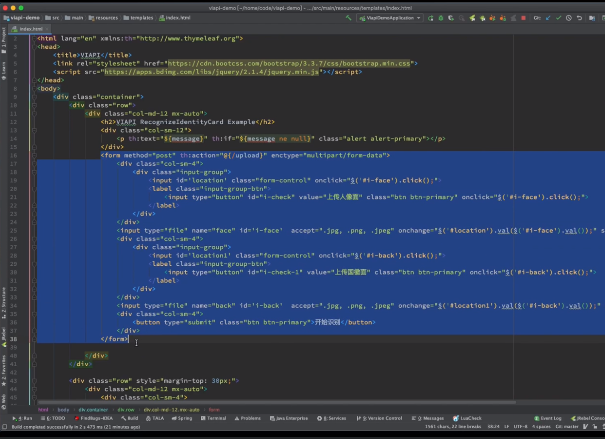This screenshot has width=605, height=439.
Task: Click Update Project blue arrow icon
Action: pos(548,18)
